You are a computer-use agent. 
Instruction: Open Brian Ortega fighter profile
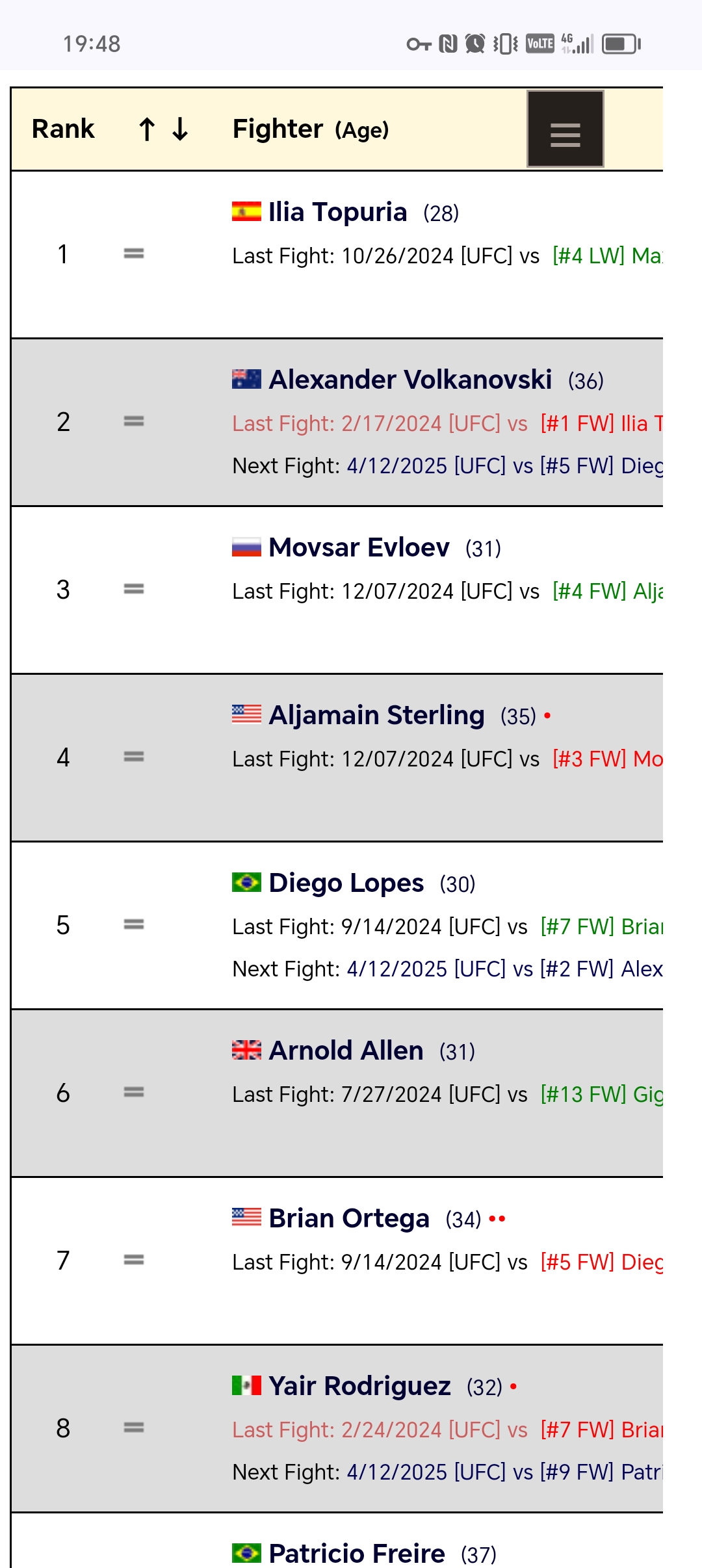[349, 1218]
